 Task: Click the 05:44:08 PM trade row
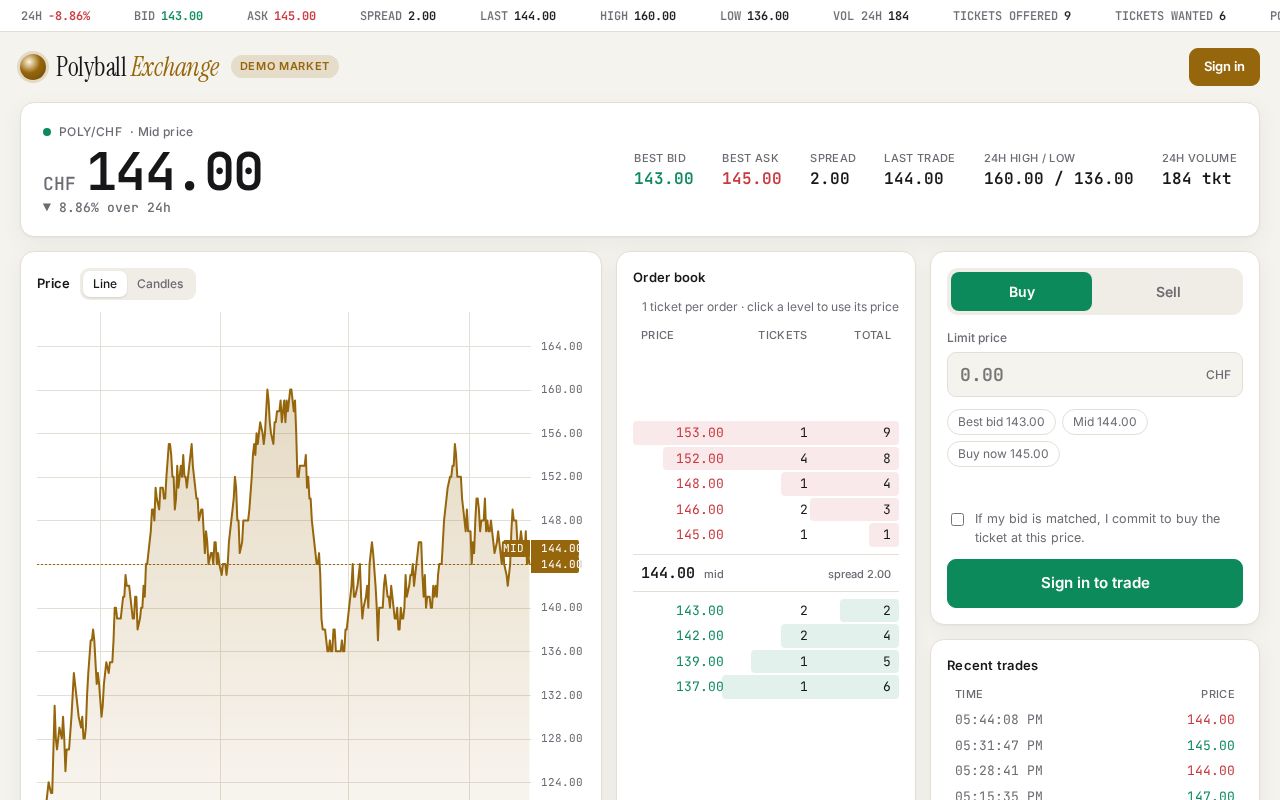tap(1095, 720)
